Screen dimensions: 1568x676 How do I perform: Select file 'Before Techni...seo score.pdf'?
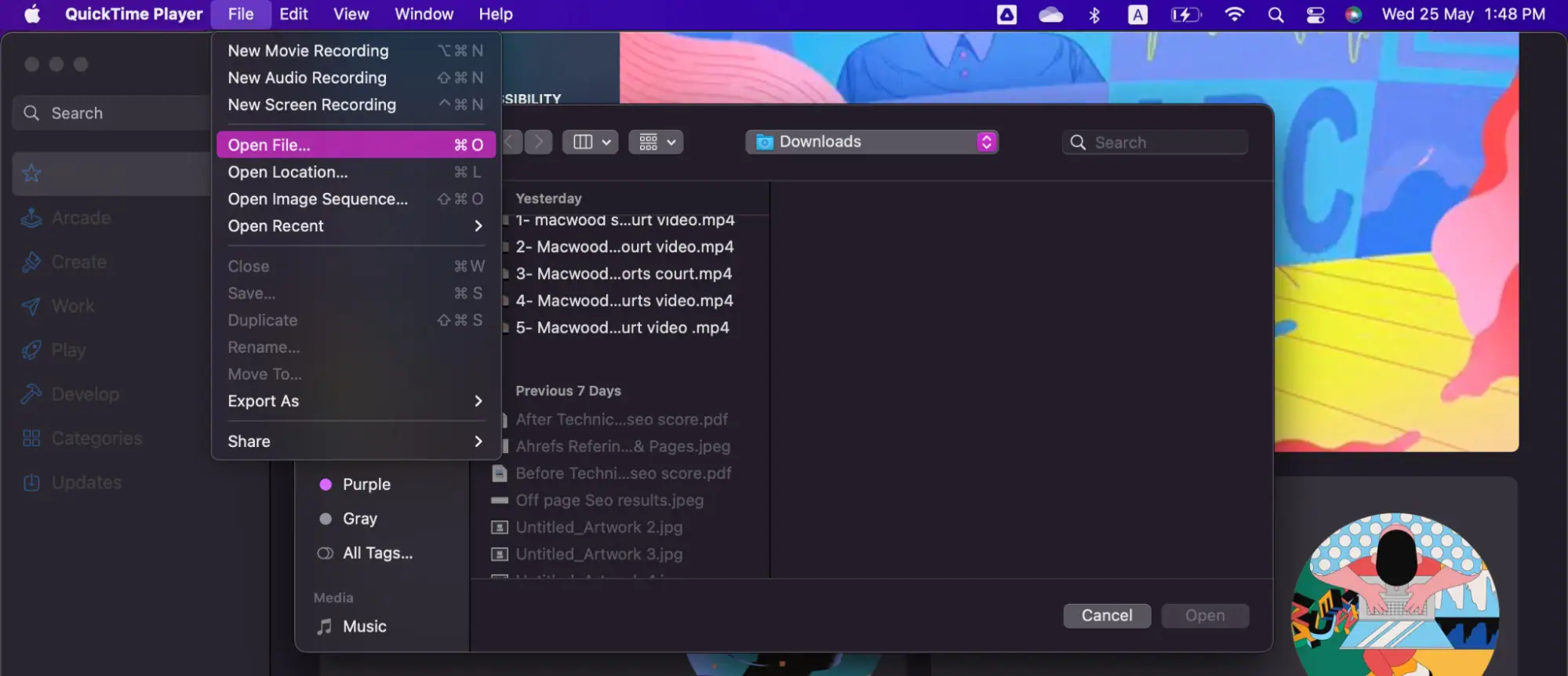623,474
